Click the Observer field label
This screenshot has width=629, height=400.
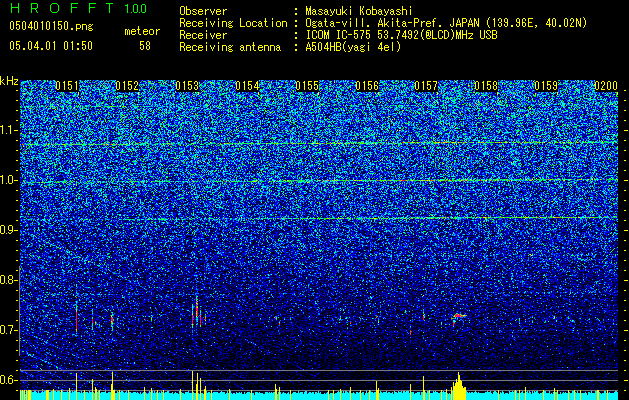(x=203, y=12)
